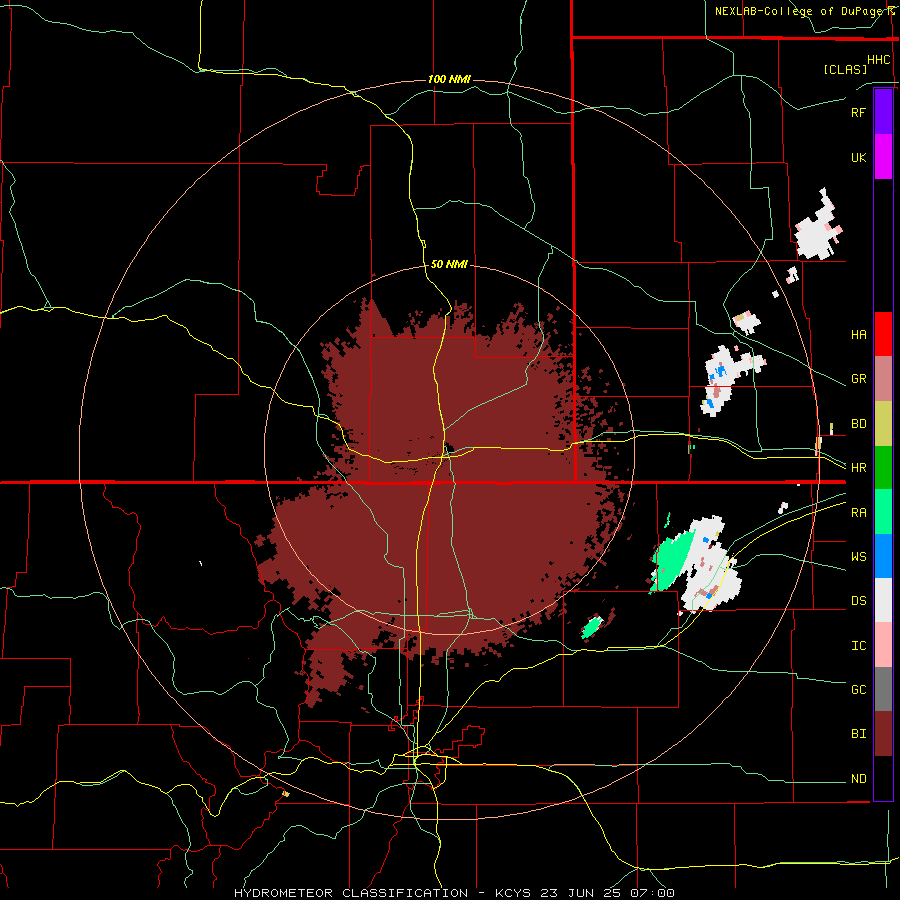Click the HYDROMETEOR CLASSIFICATION title text
Viewport: 900px width, 900px height.
tap(351, 893)
